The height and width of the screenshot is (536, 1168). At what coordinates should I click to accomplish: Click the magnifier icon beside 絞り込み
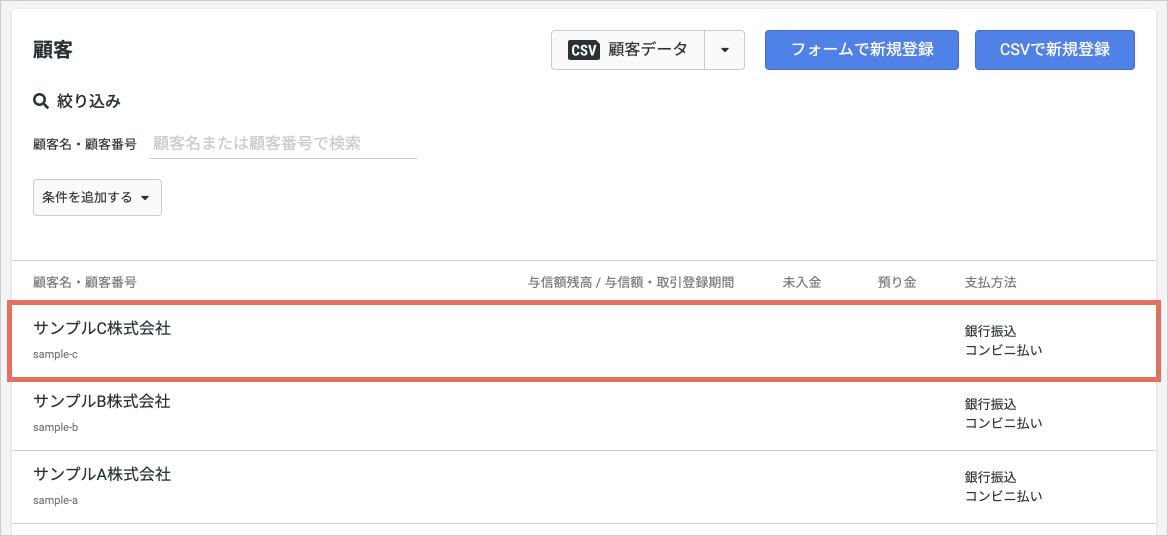pyautogui.click(x=41, y=101)
